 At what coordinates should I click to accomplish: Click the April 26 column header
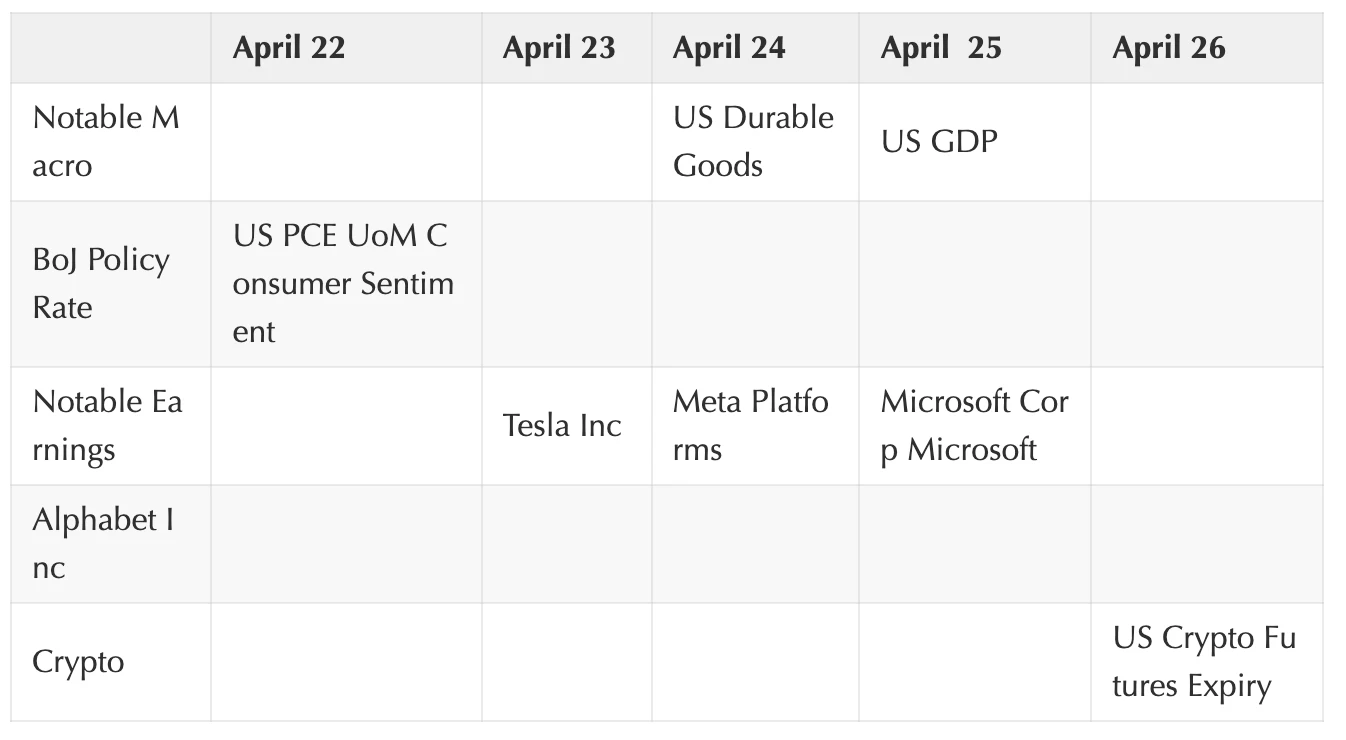pyautogui.click(x=1168, y=48)
